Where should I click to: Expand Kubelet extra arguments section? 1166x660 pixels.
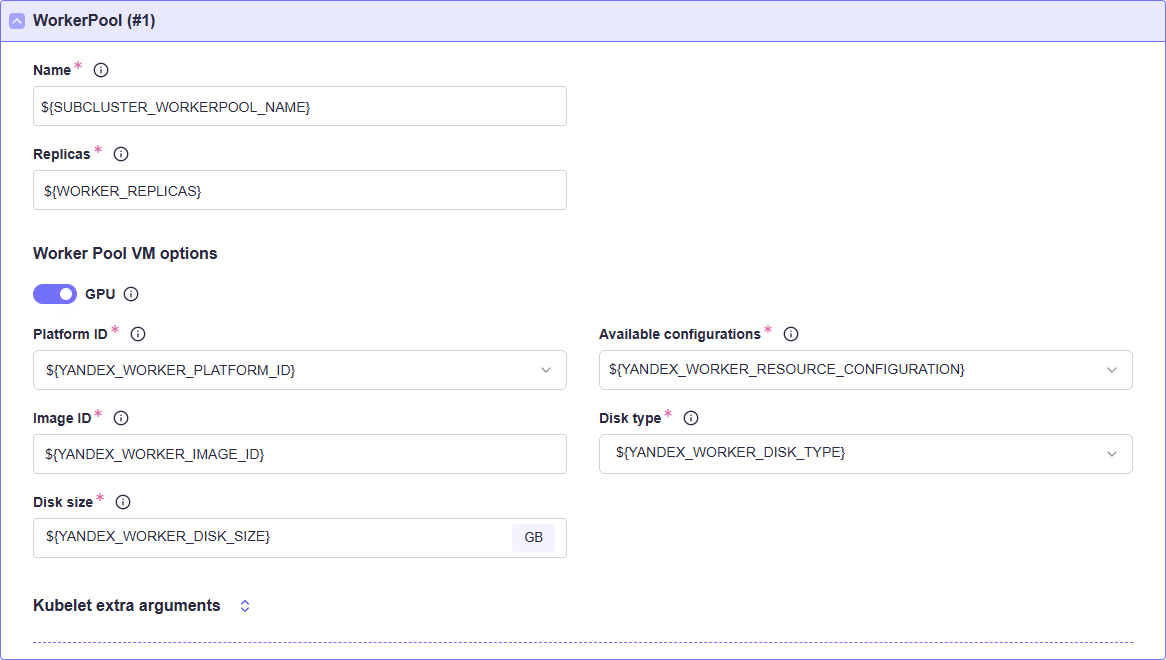click(245, 606)
